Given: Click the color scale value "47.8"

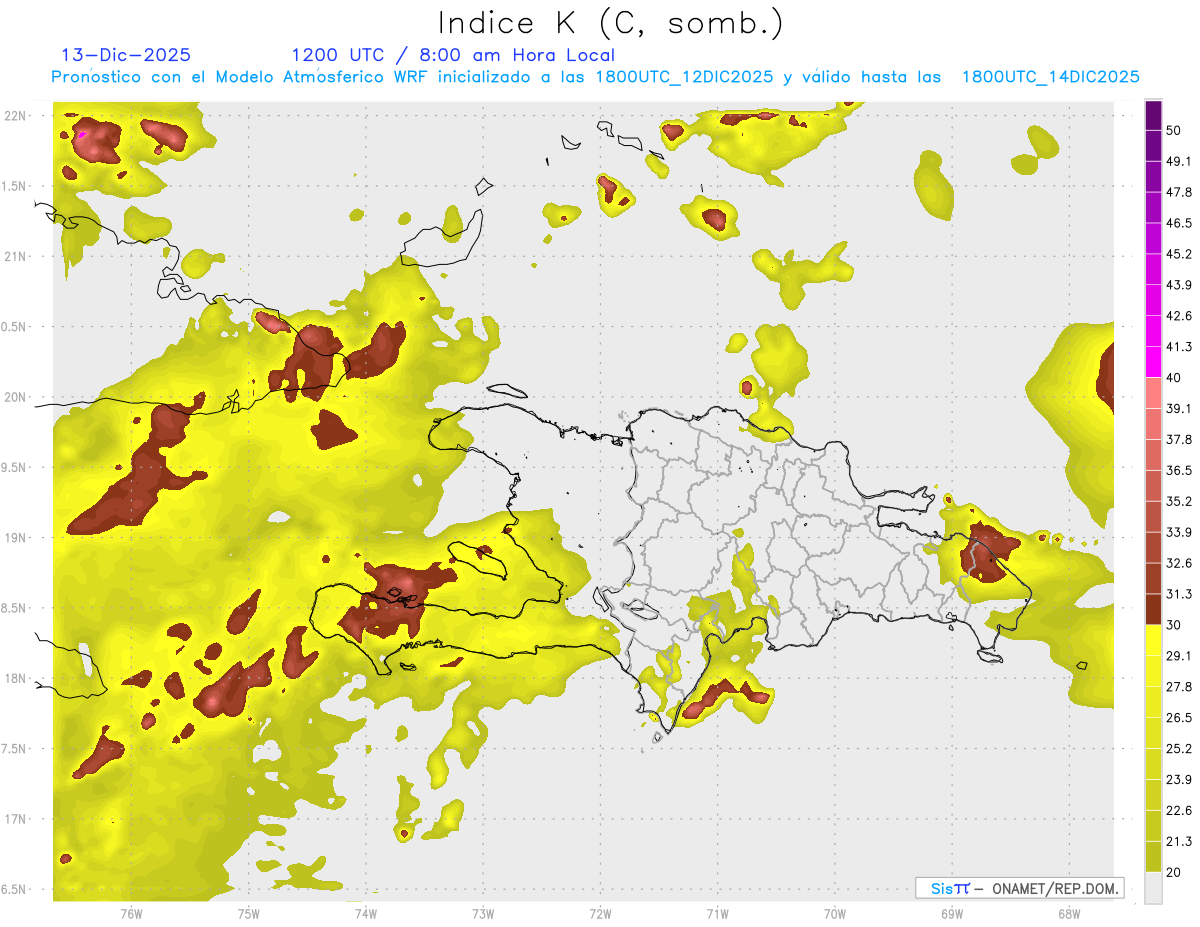Looking at the screenshot, I should [1179, 192].
